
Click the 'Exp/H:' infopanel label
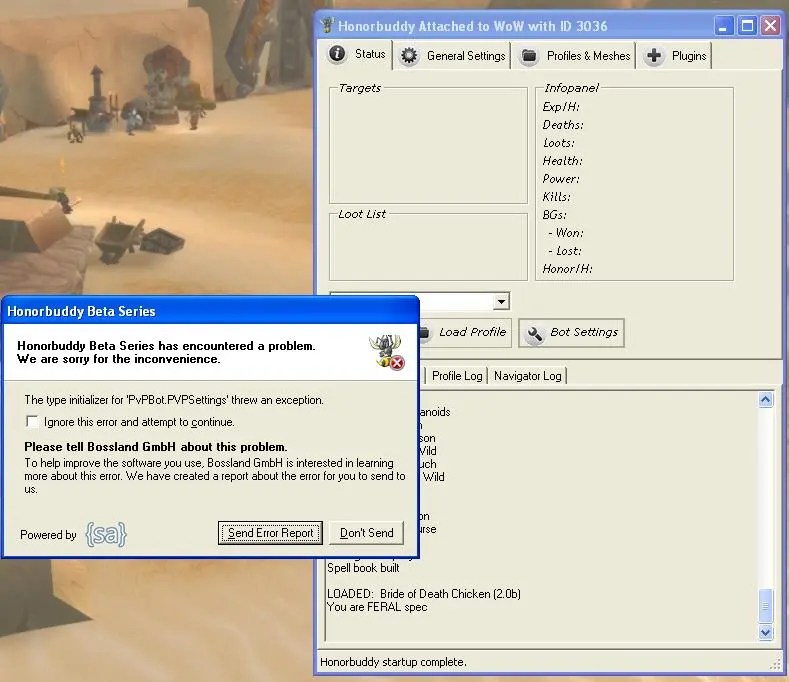point(561,107)
